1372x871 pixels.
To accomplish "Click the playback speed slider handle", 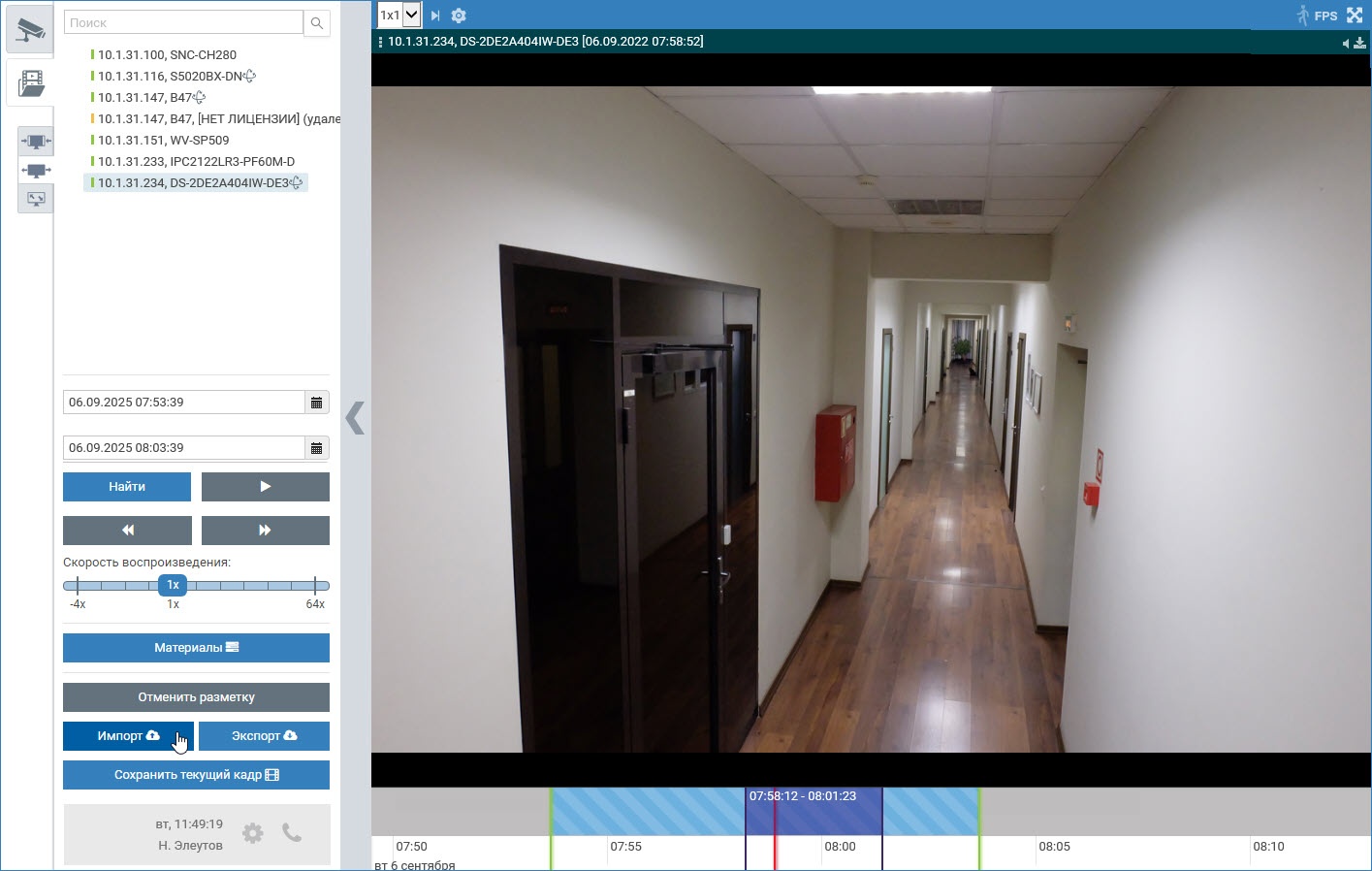I will 173,585.
